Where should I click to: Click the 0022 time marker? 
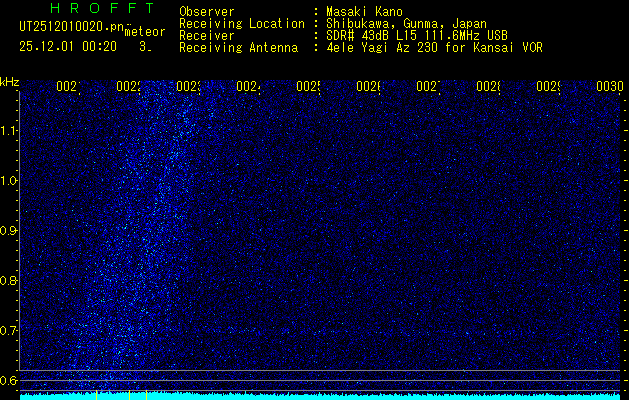coord(128,86)
